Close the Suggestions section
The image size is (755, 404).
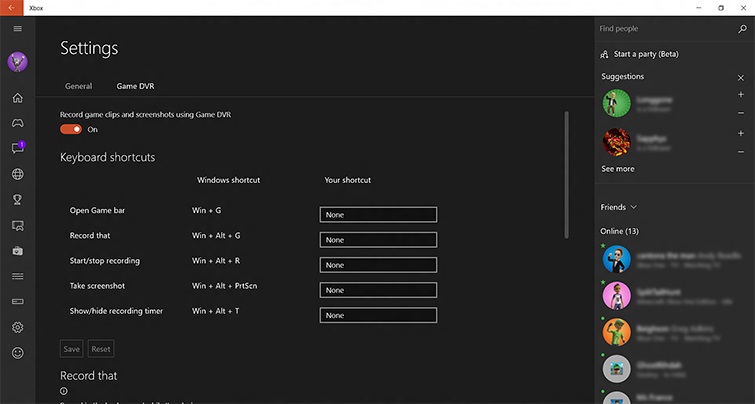741,78
